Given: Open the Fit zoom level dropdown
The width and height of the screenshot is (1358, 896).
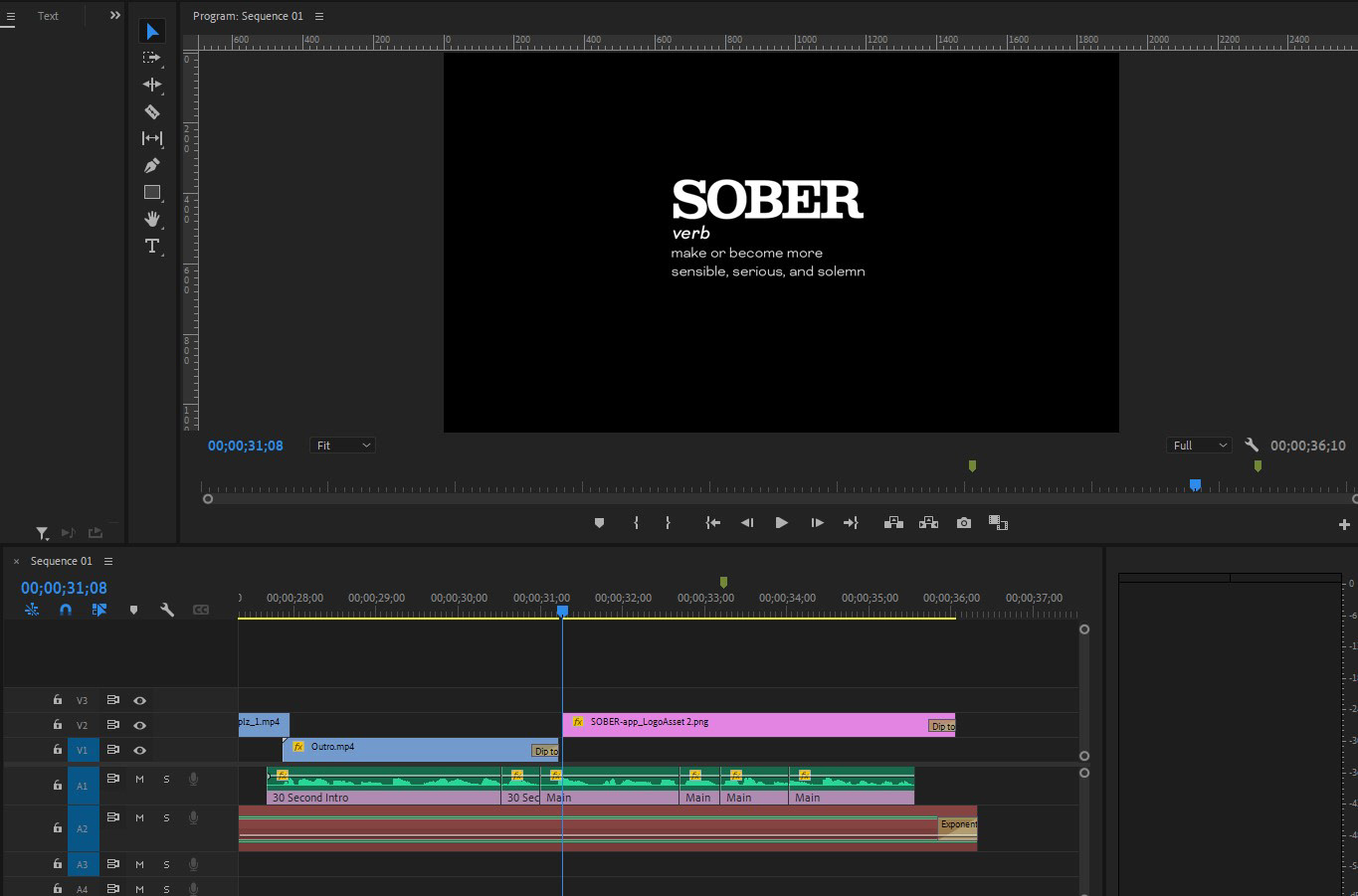Looking at the screenshot, I should point(342,446).
